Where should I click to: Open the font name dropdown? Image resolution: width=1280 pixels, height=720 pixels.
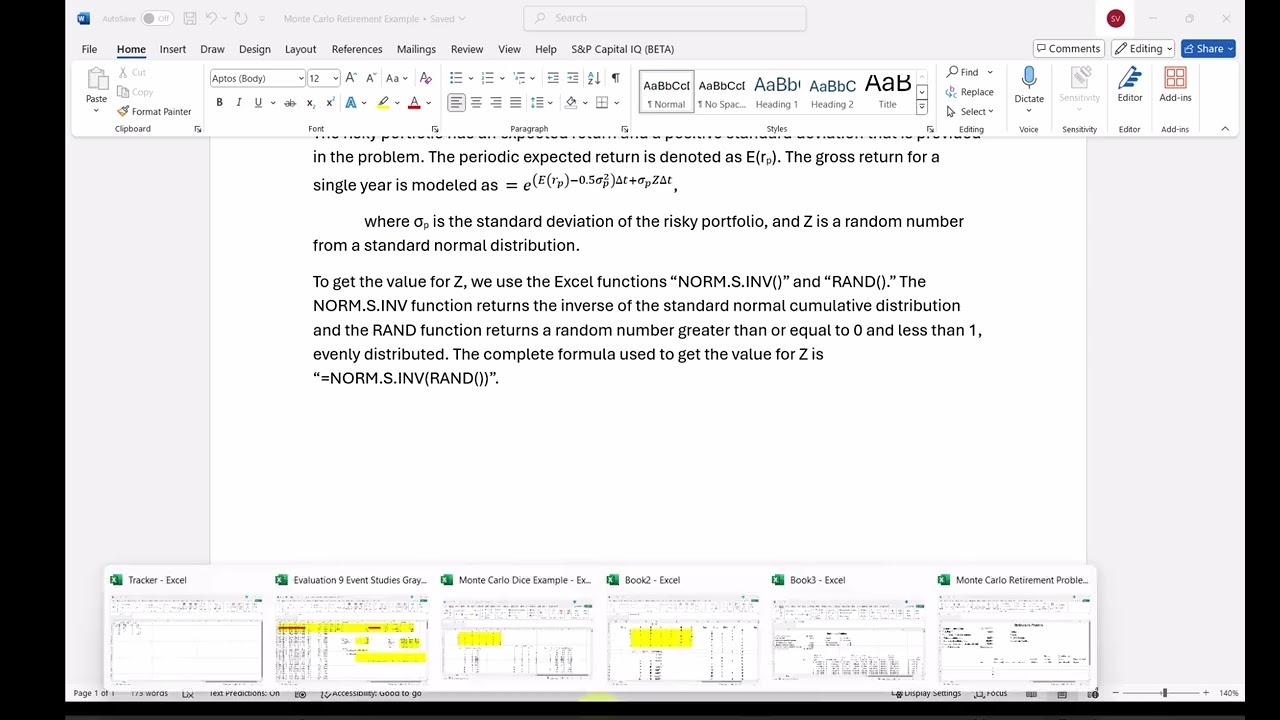click(300, 78)
